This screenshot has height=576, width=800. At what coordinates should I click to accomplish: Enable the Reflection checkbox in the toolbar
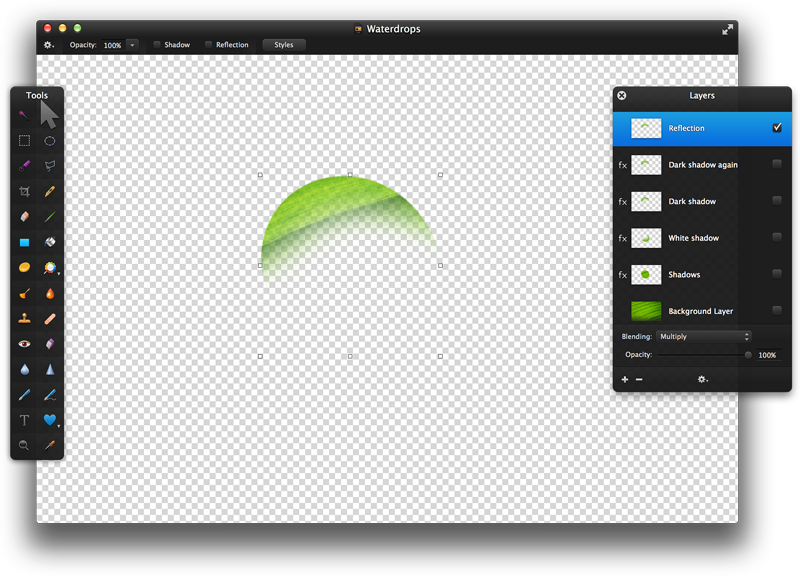(x=210, y=44)
